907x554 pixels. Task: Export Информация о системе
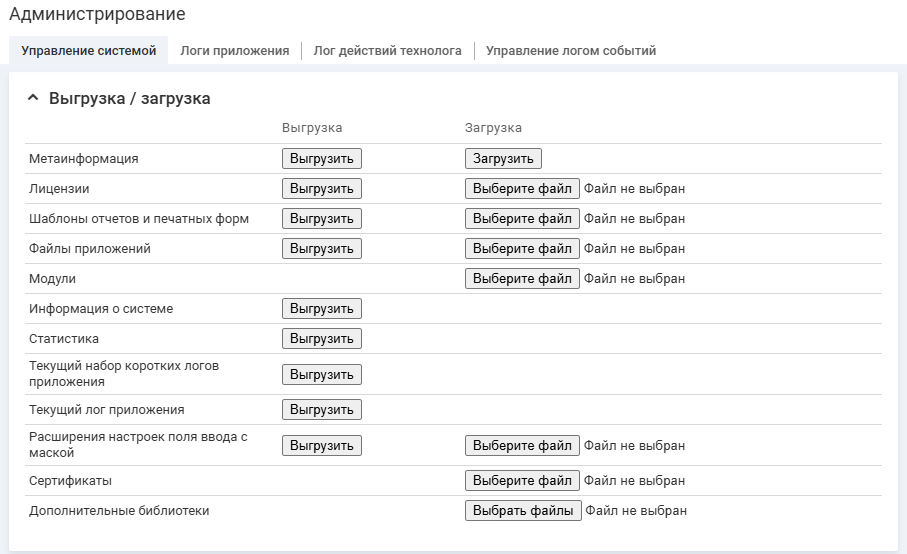(x=322, y=309)
